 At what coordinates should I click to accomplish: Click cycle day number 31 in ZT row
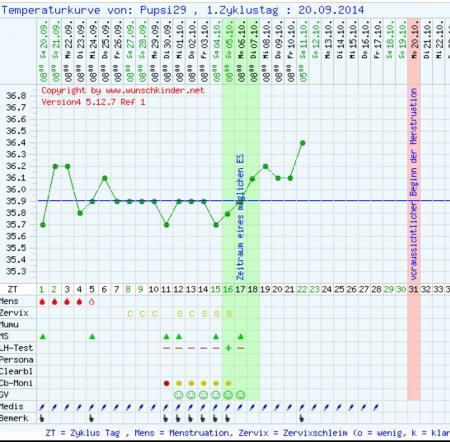413,289
